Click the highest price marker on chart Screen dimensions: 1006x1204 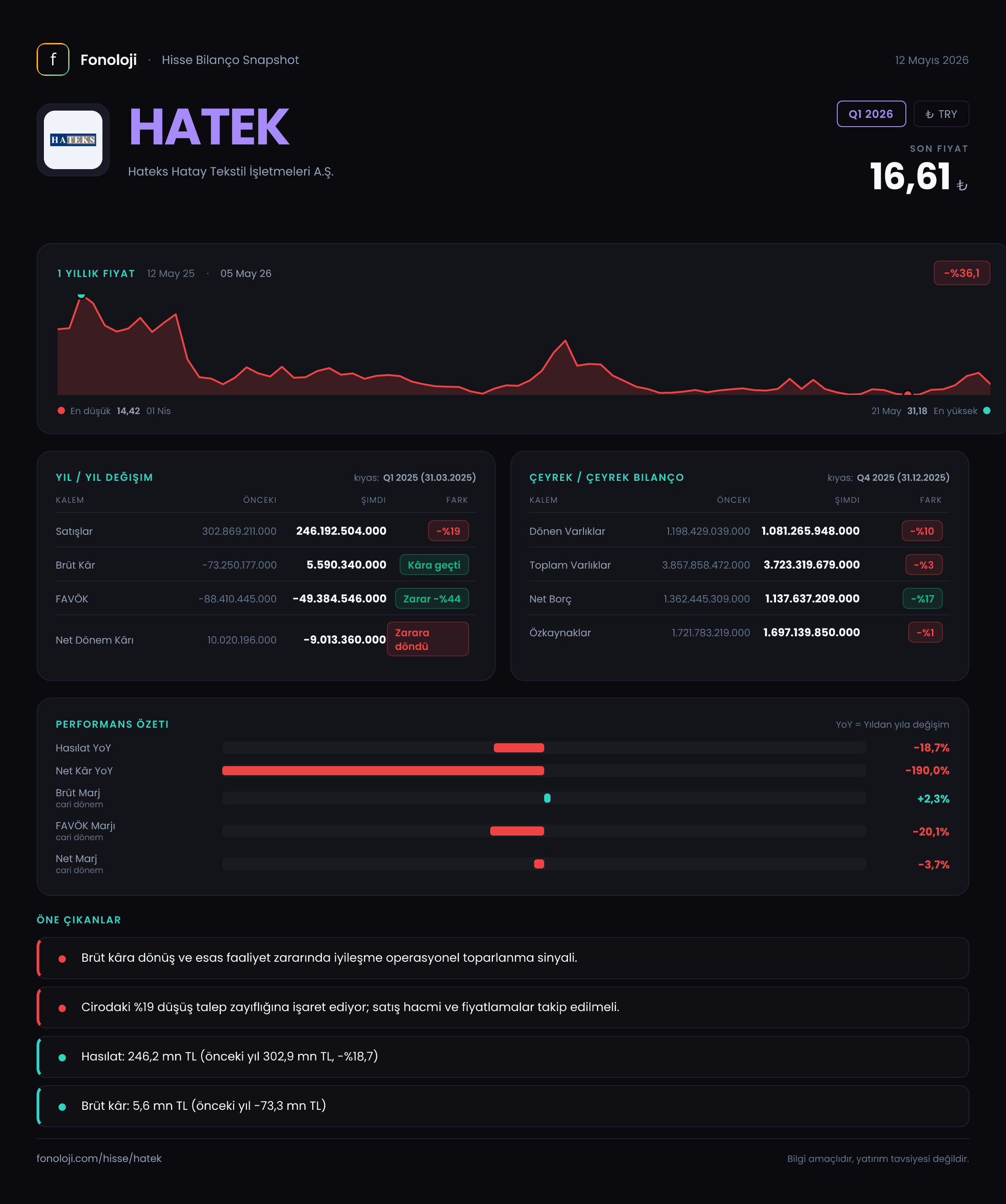pos(81,296)
